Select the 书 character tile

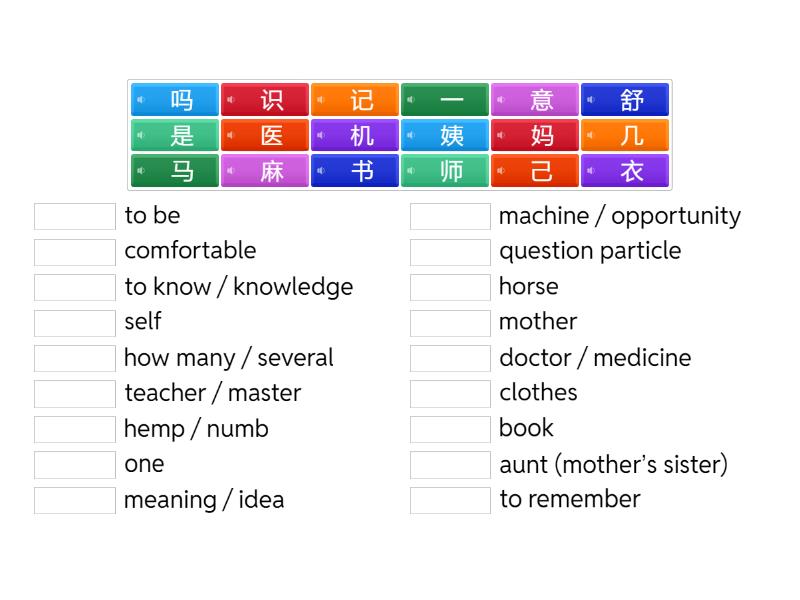(361, 171)
